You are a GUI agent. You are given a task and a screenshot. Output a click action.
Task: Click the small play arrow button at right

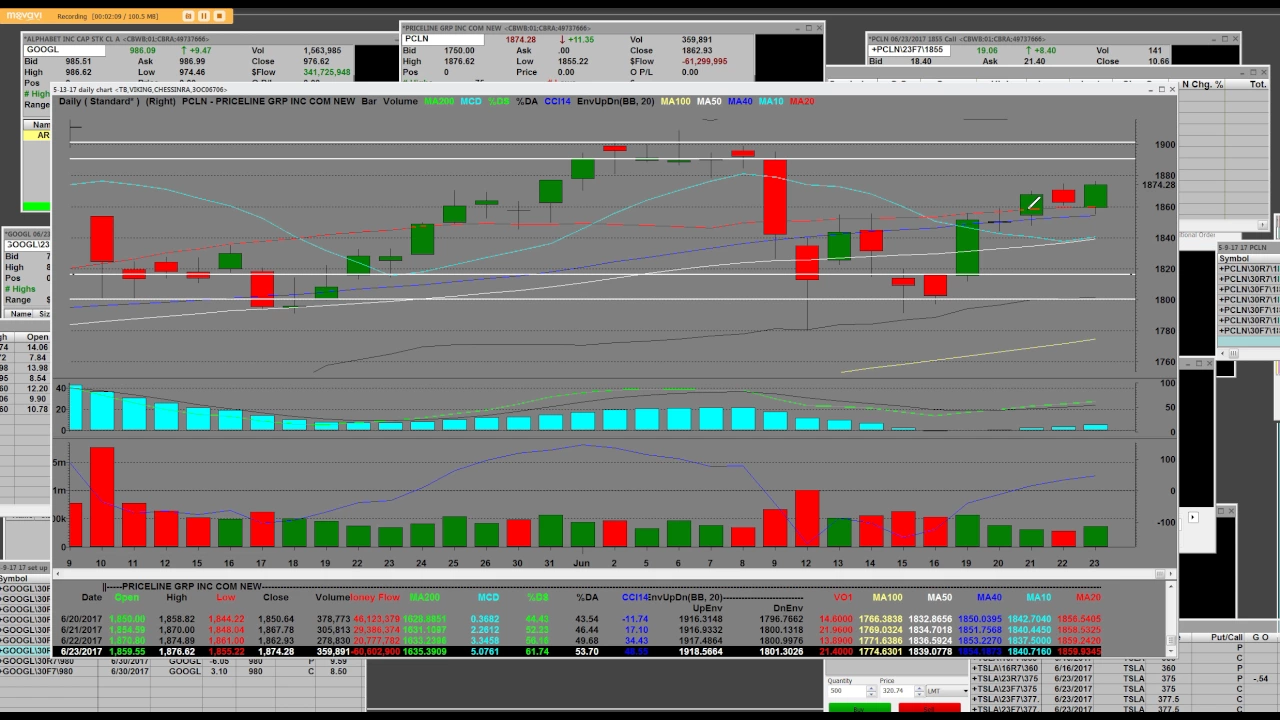coord(1192,517)
